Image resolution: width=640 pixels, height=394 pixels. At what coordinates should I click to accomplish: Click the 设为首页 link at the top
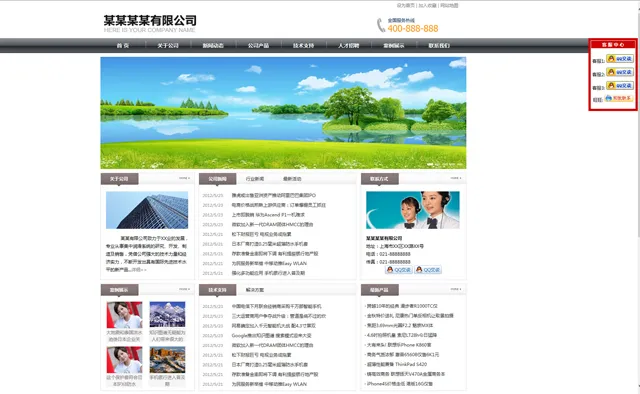pyautogui.click(x=406, y=5)
